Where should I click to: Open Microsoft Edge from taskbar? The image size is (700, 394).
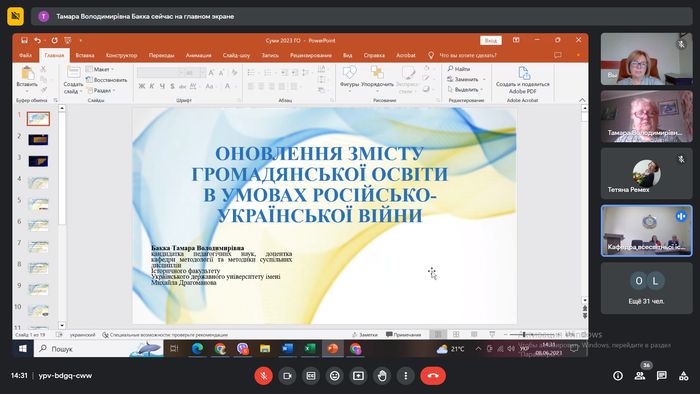coord(197,348)
